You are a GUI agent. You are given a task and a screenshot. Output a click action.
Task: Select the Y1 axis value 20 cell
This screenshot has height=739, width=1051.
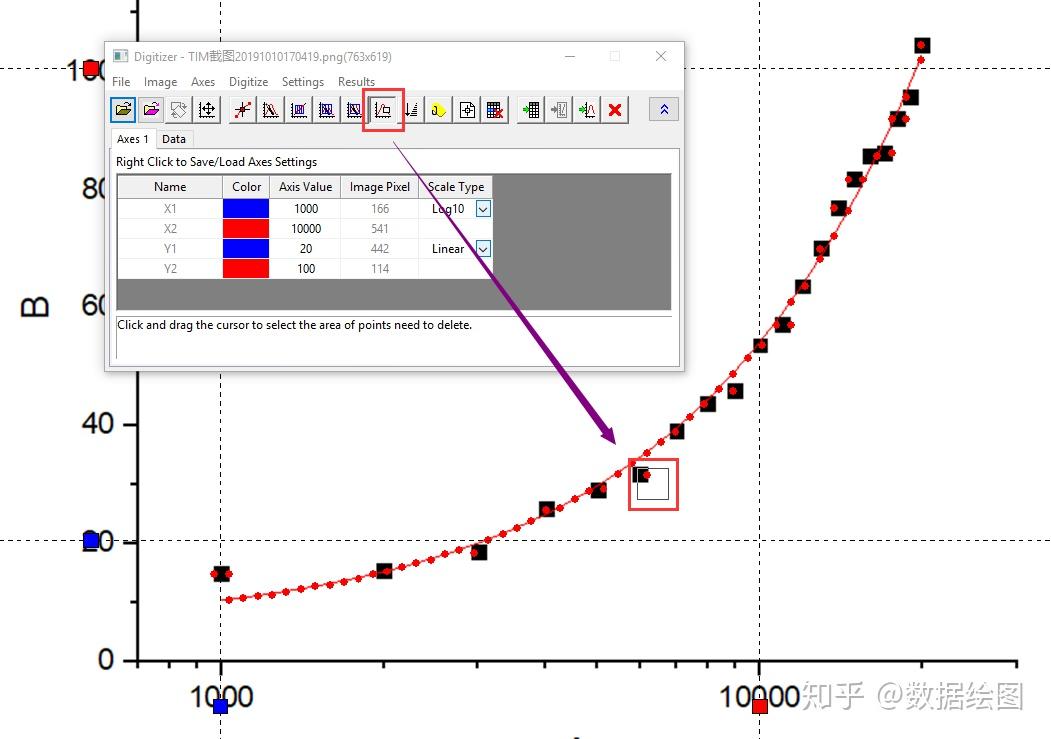pyautogui.click(x=306, y=249)
